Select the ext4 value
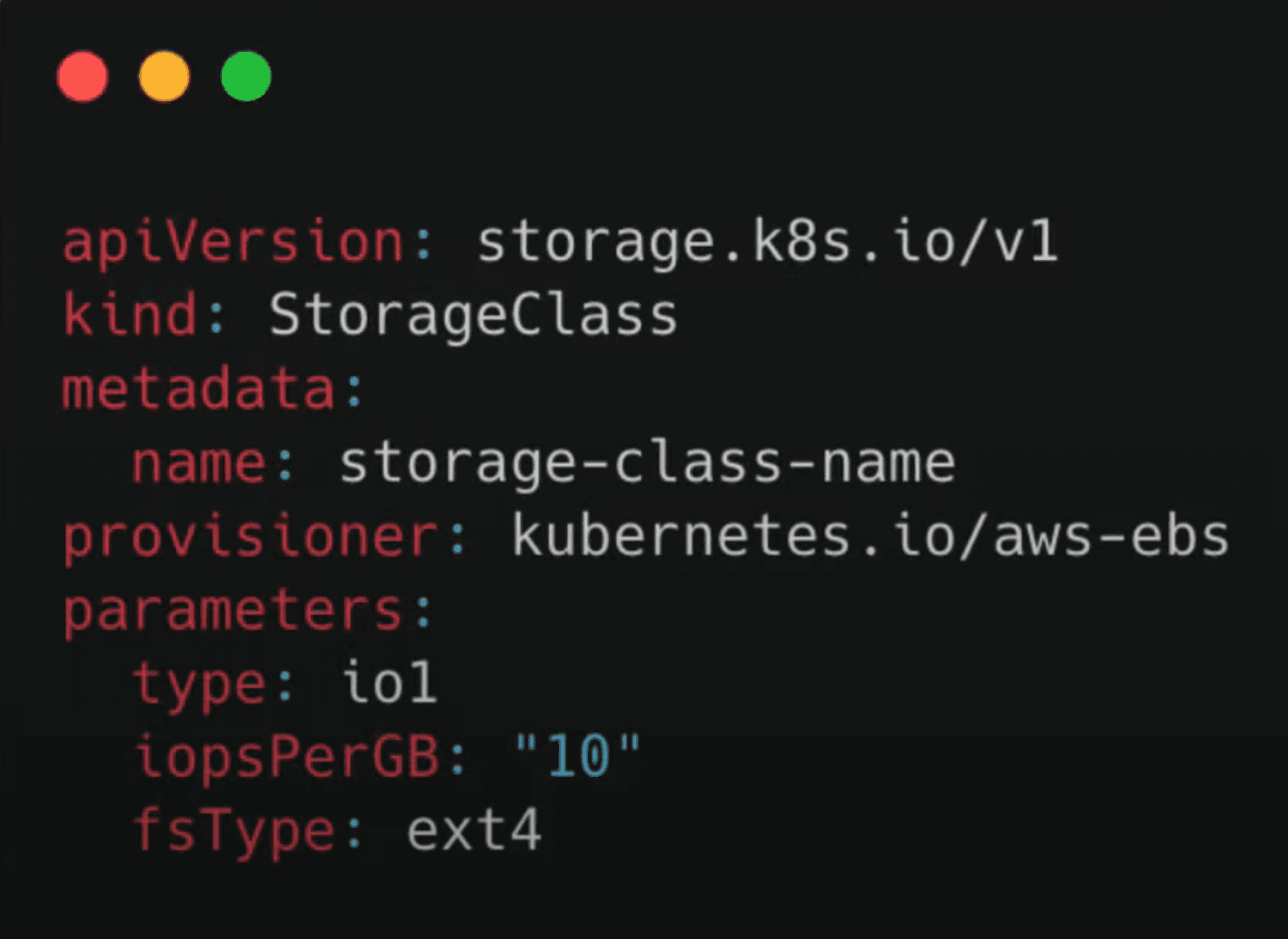This screenshot has width=1288, height=939. coord(473,830)
